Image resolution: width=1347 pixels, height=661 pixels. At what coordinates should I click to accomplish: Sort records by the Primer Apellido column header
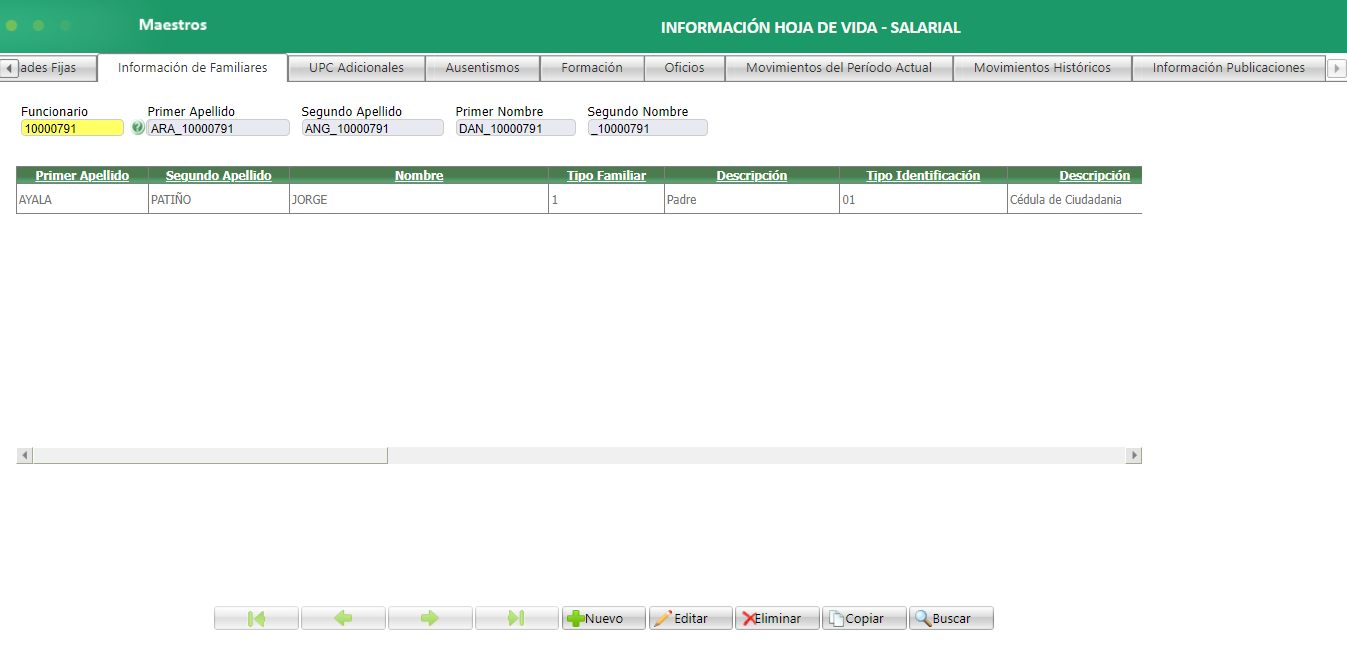pos(81,175)
